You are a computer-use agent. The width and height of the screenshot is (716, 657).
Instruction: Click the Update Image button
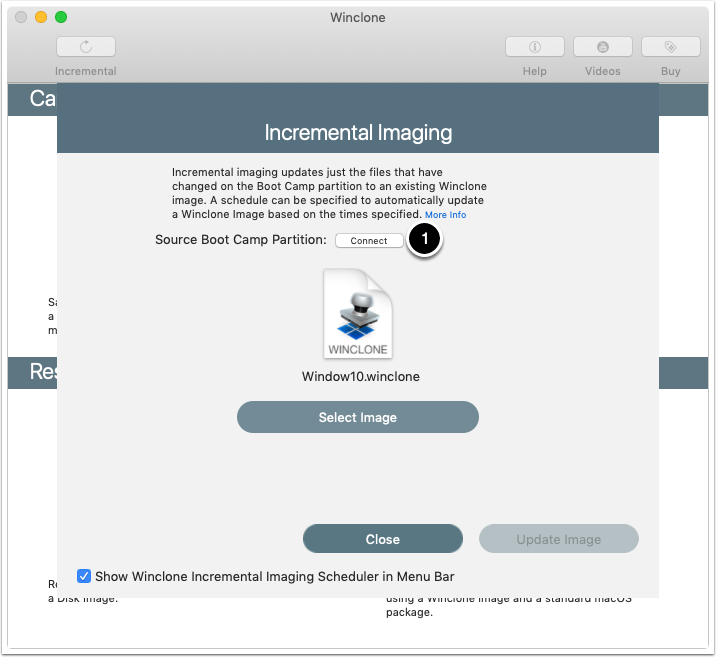[x=558, y=539]
